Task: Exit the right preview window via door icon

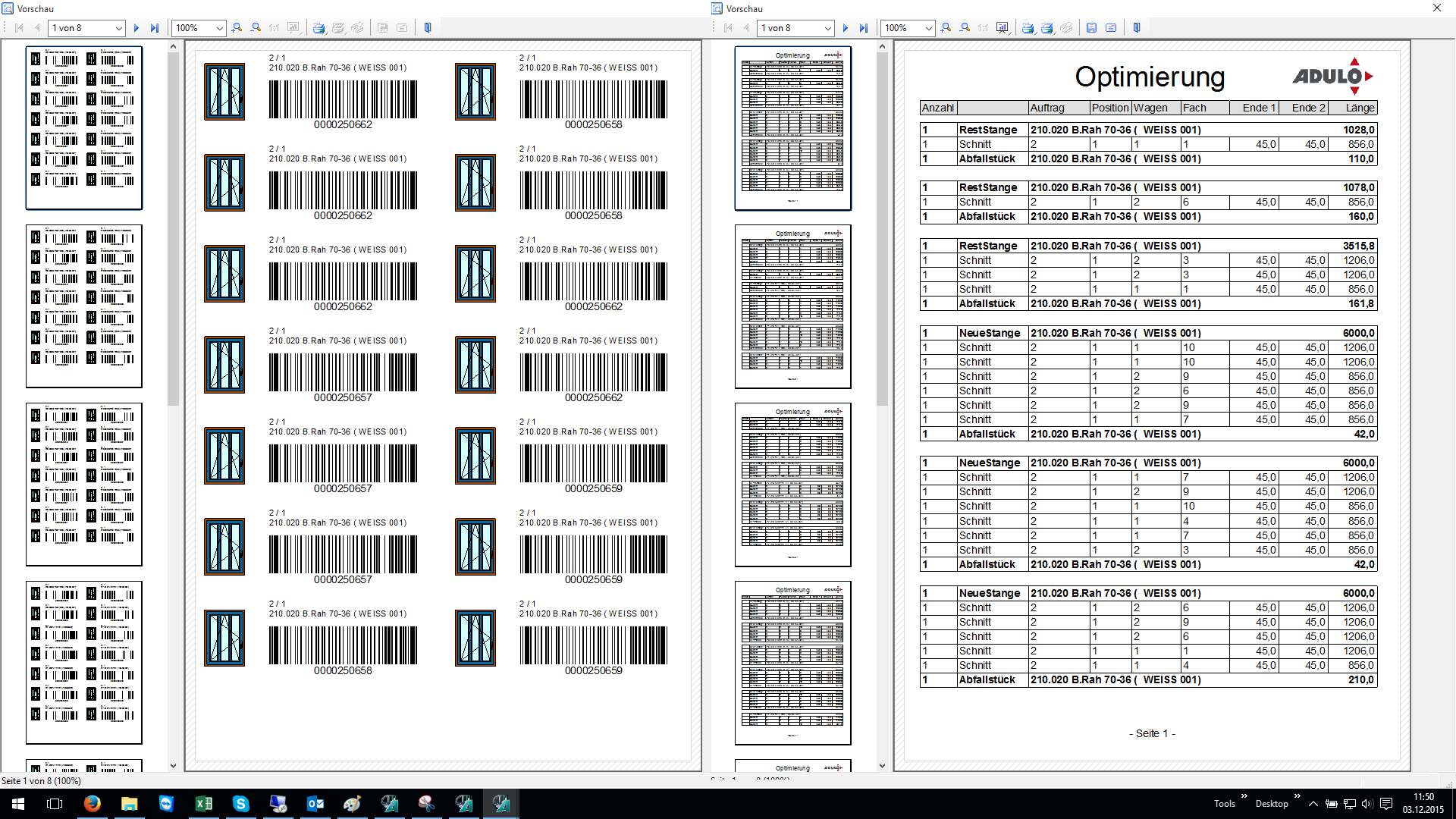Action: tap(1137, 28)
